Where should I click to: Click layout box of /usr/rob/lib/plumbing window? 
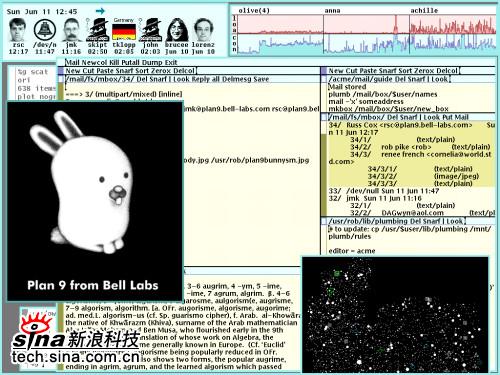point(324,221)
